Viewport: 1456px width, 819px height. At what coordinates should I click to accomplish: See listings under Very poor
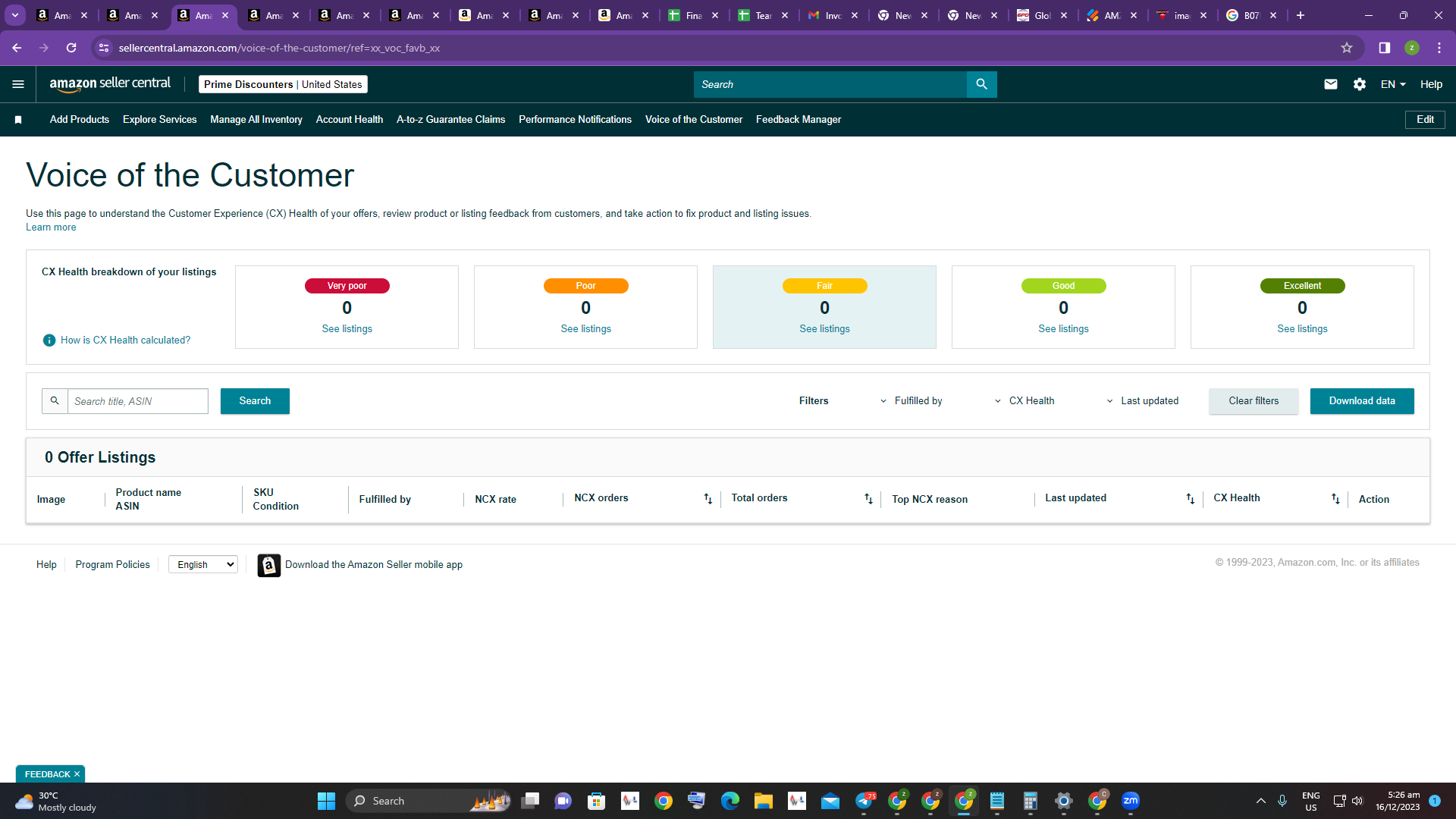[347, 329]
